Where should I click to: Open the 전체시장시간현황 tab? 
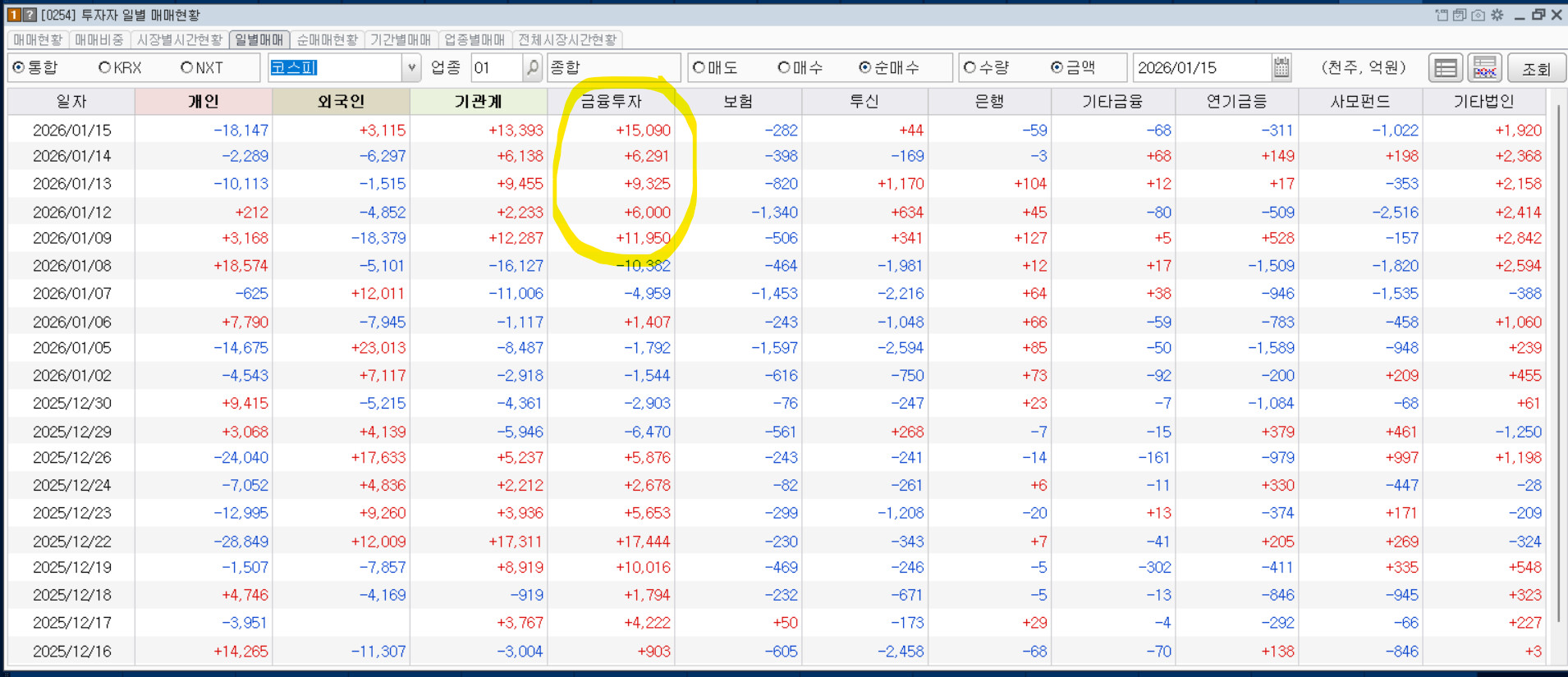tap(567, 39)
